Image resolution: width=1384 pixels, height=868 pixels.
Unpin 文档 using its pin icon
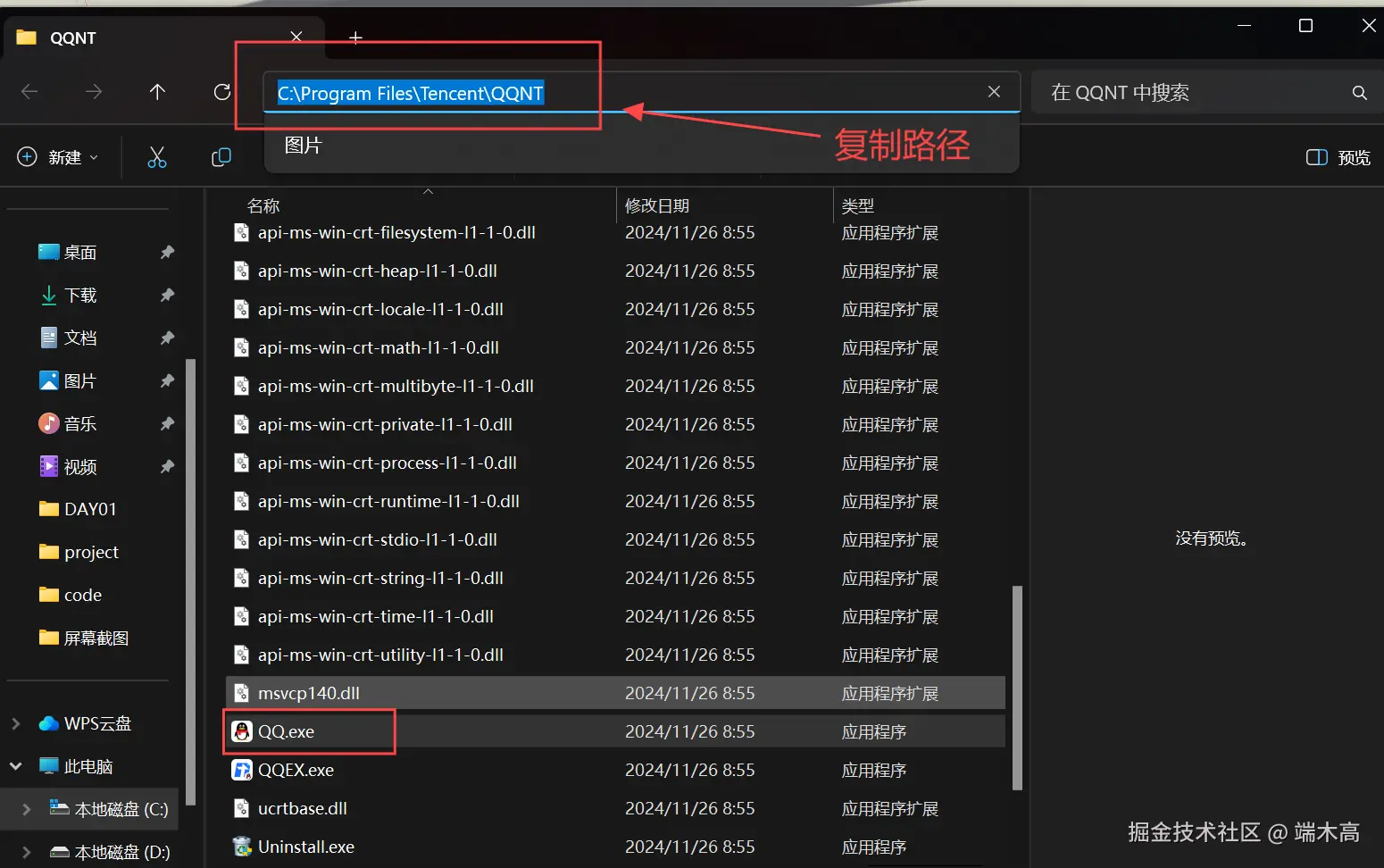pyautogui.click(x=167, y=338)
